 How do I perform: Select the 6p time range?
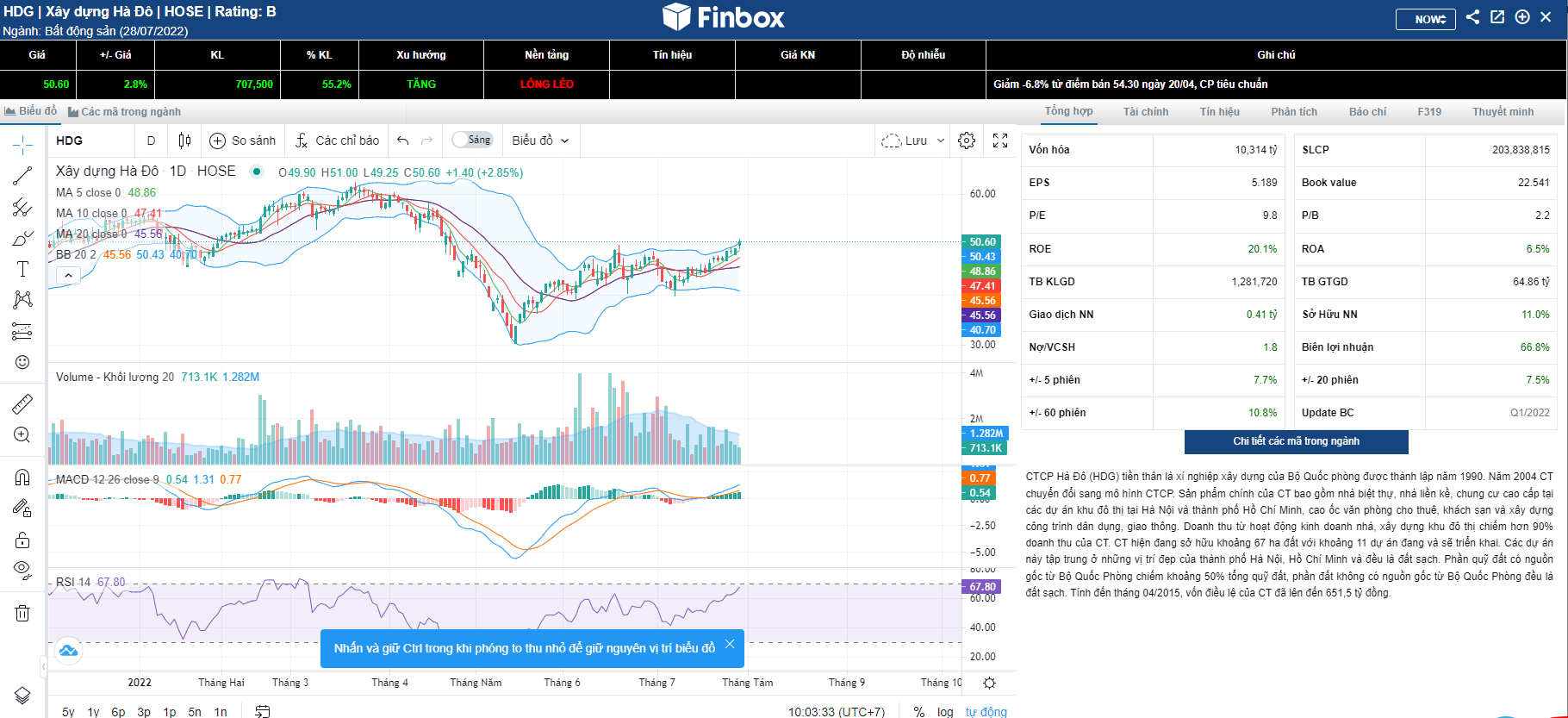[x=118, y=712]
